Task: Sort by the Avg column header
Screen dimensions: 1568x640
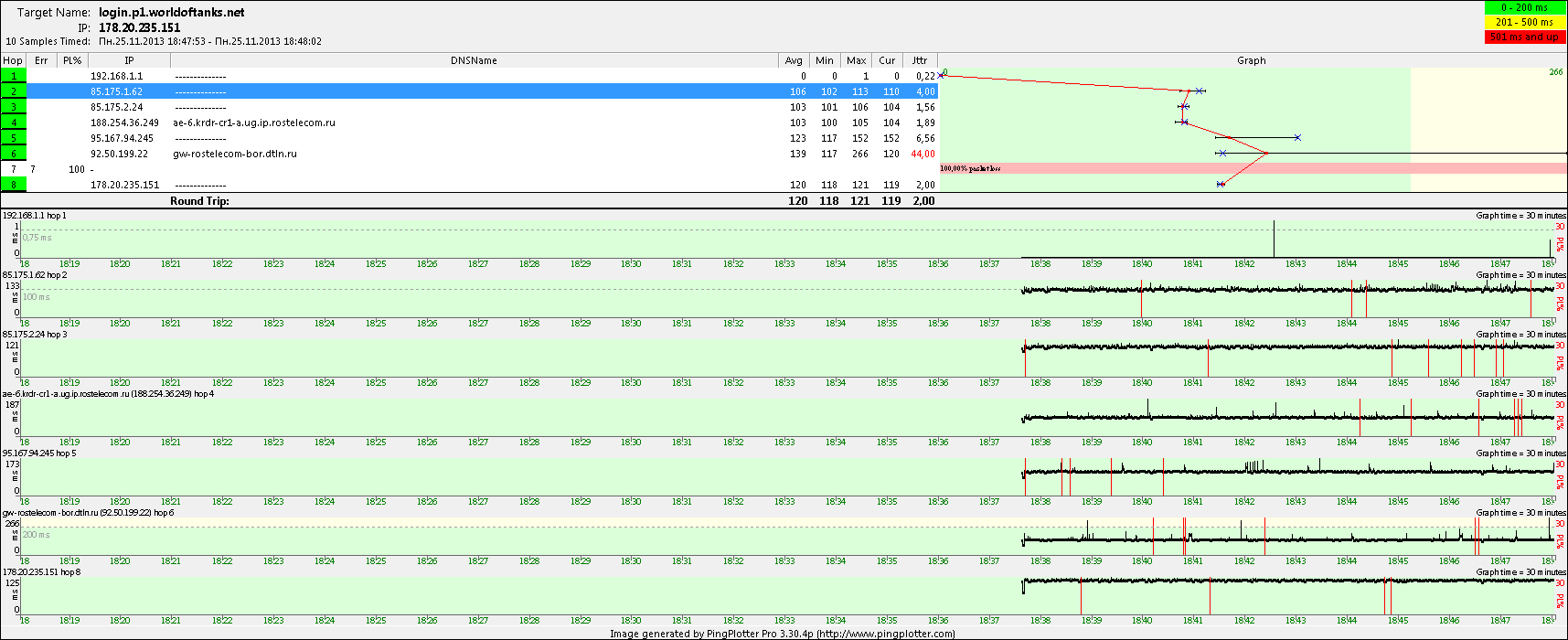Action: pos(794,60)
